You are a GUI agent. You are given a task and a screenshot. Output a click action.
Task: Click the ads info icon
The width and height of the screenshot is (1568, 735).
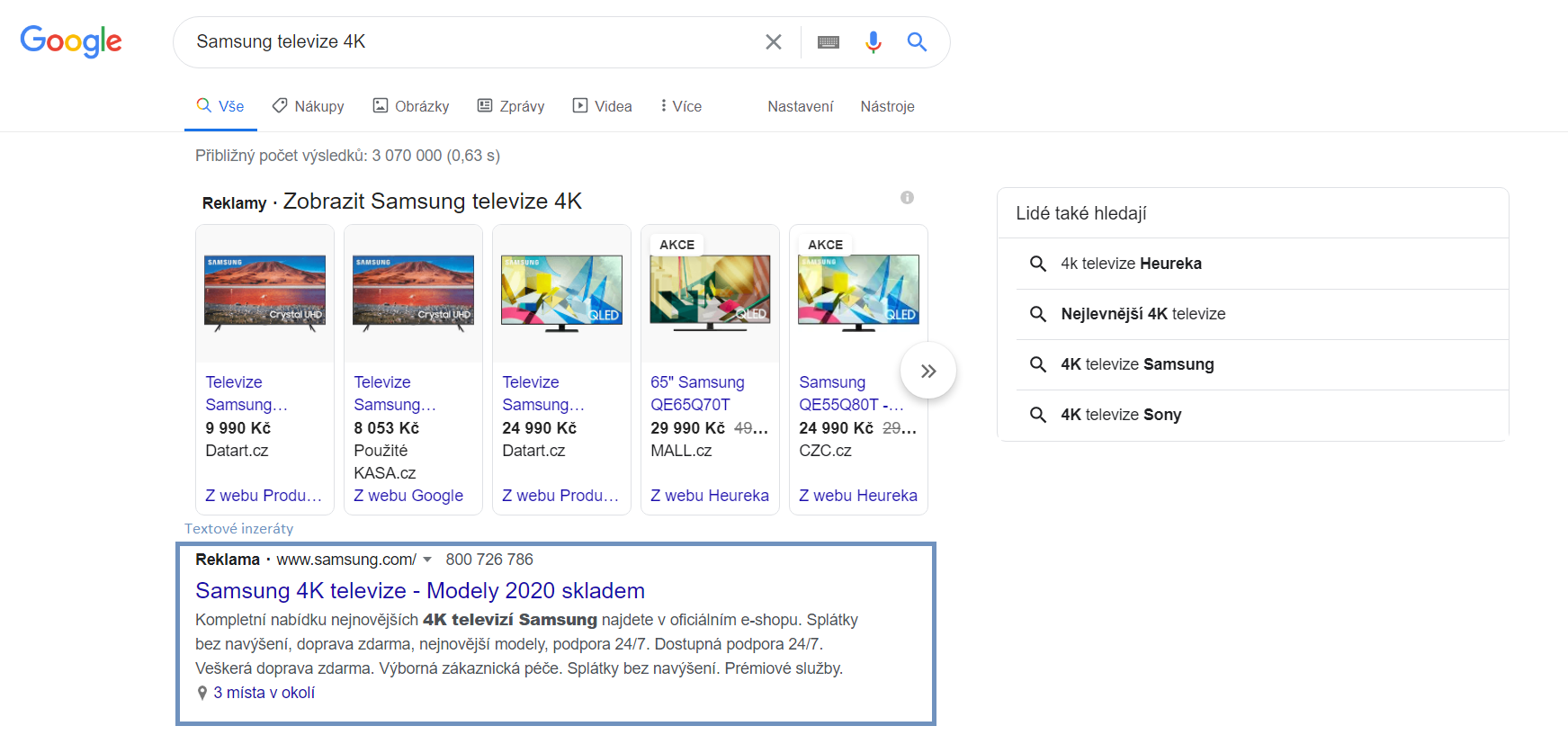pos(907,198)
